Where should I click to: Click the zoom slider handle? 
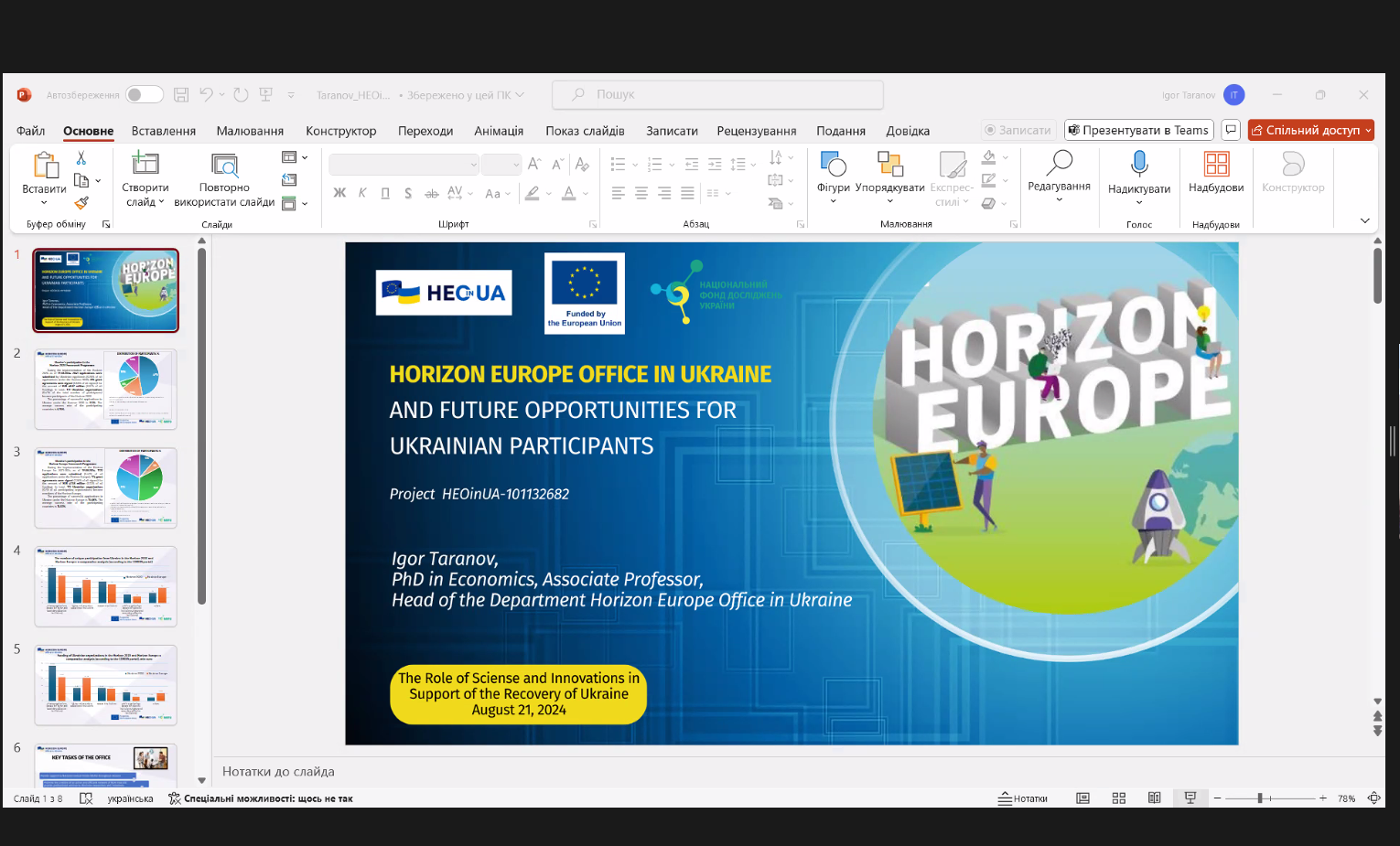[1260, 798]
